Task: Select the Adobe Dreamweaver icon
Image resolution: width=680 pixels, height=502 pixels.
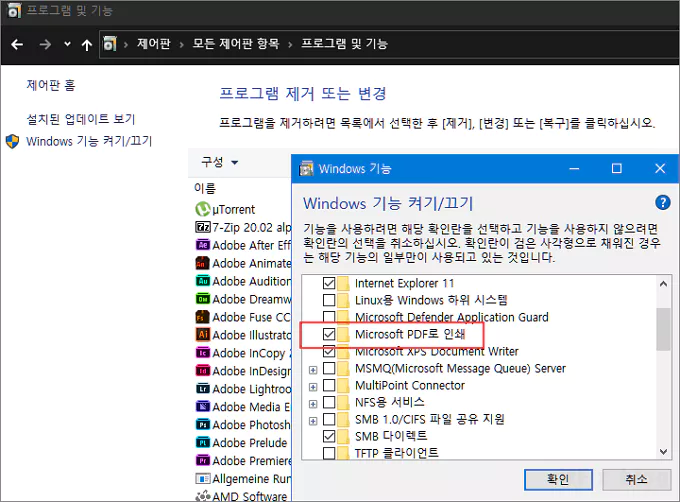Action: pyautogui.click(x=203, y=299)
